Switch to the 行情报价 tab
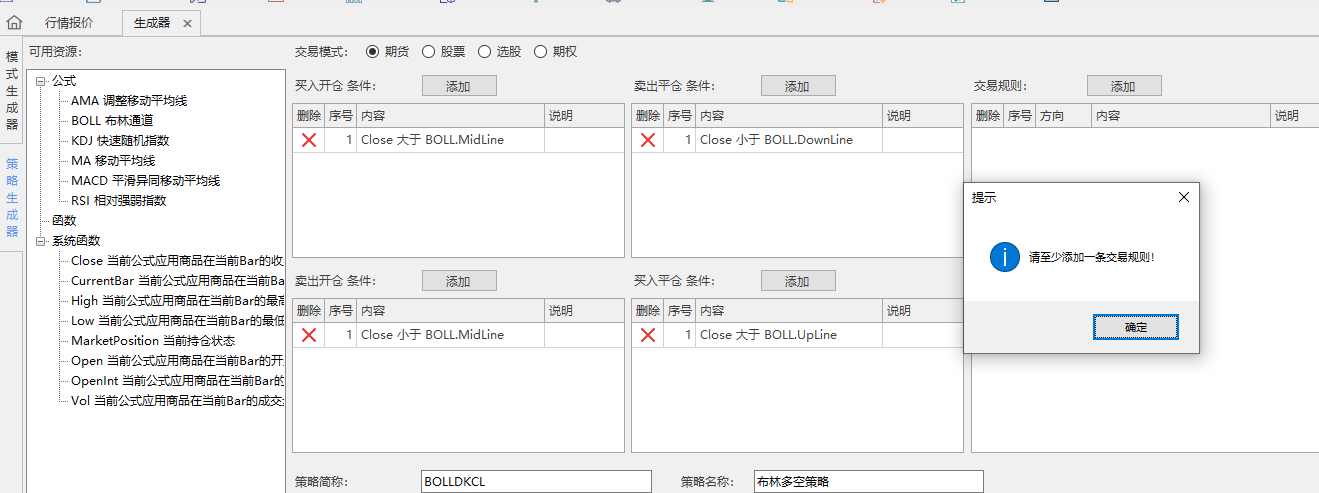 click(70, 23)
